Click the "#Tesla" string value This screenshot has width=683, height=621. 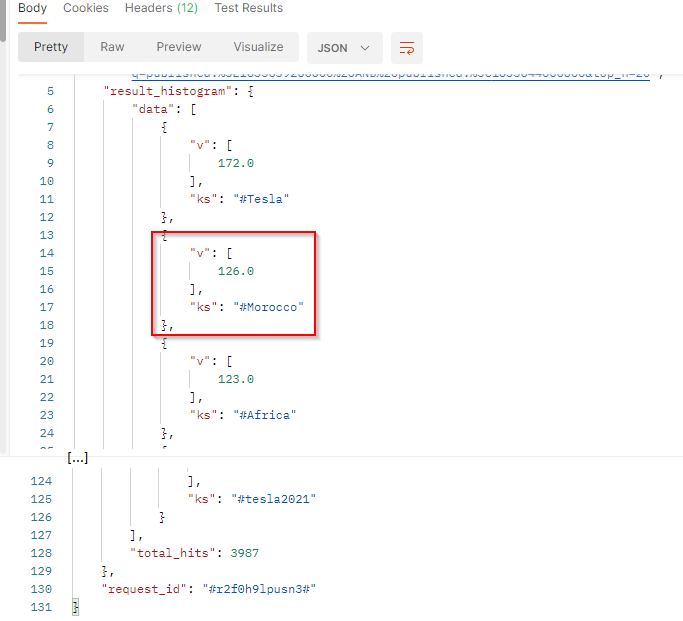point(261,199)
